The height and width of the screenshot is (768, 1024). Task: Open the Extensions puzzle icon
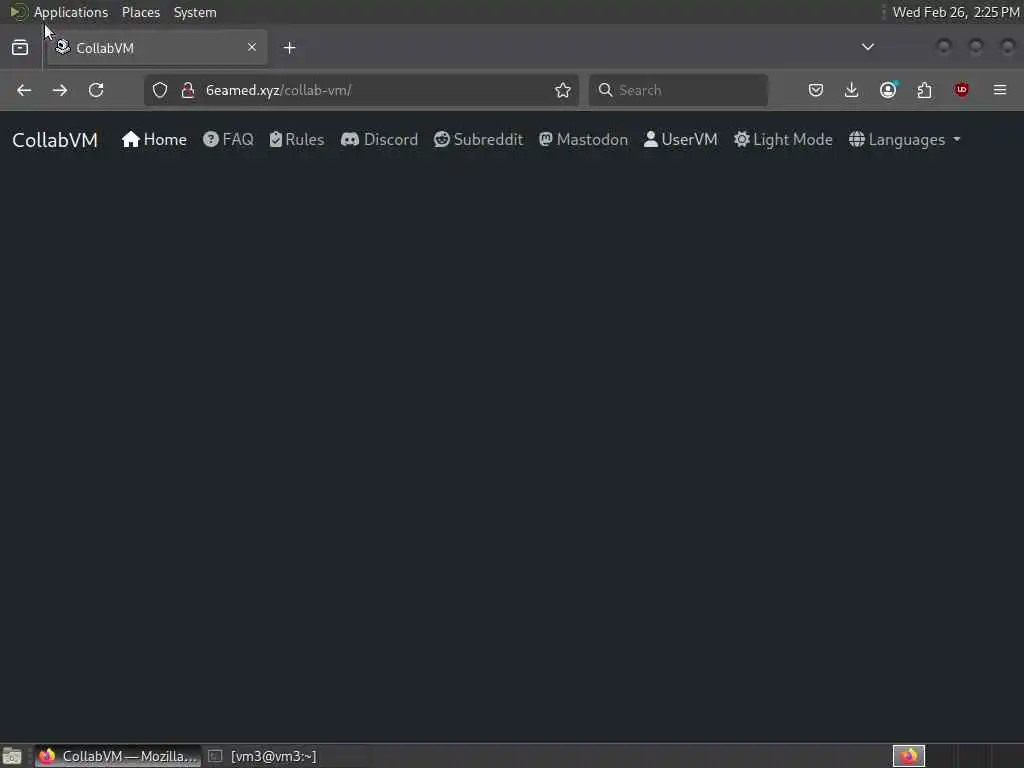924,90
